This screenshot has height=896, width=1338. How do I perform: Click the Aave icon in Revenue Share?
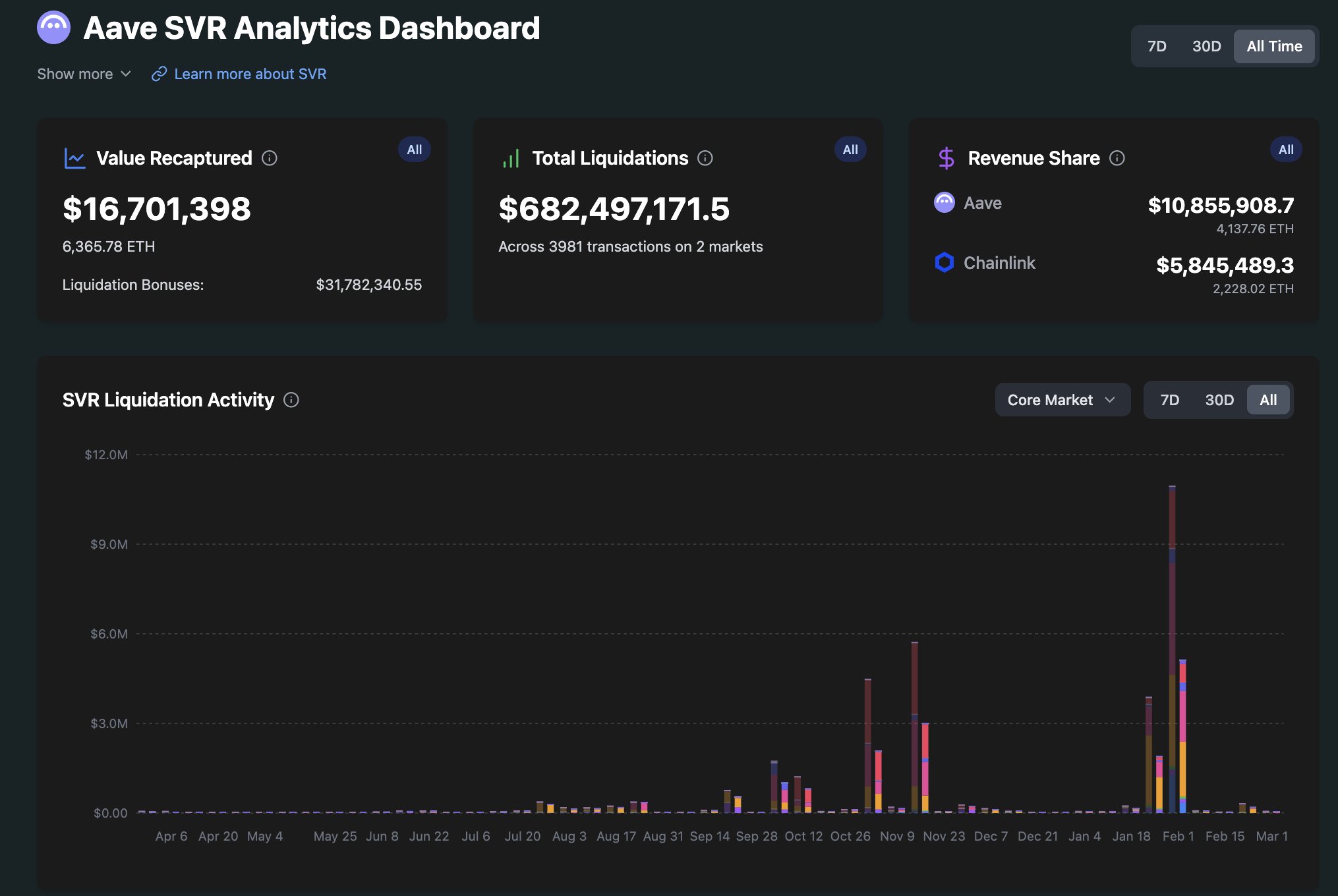coord(945,202)
